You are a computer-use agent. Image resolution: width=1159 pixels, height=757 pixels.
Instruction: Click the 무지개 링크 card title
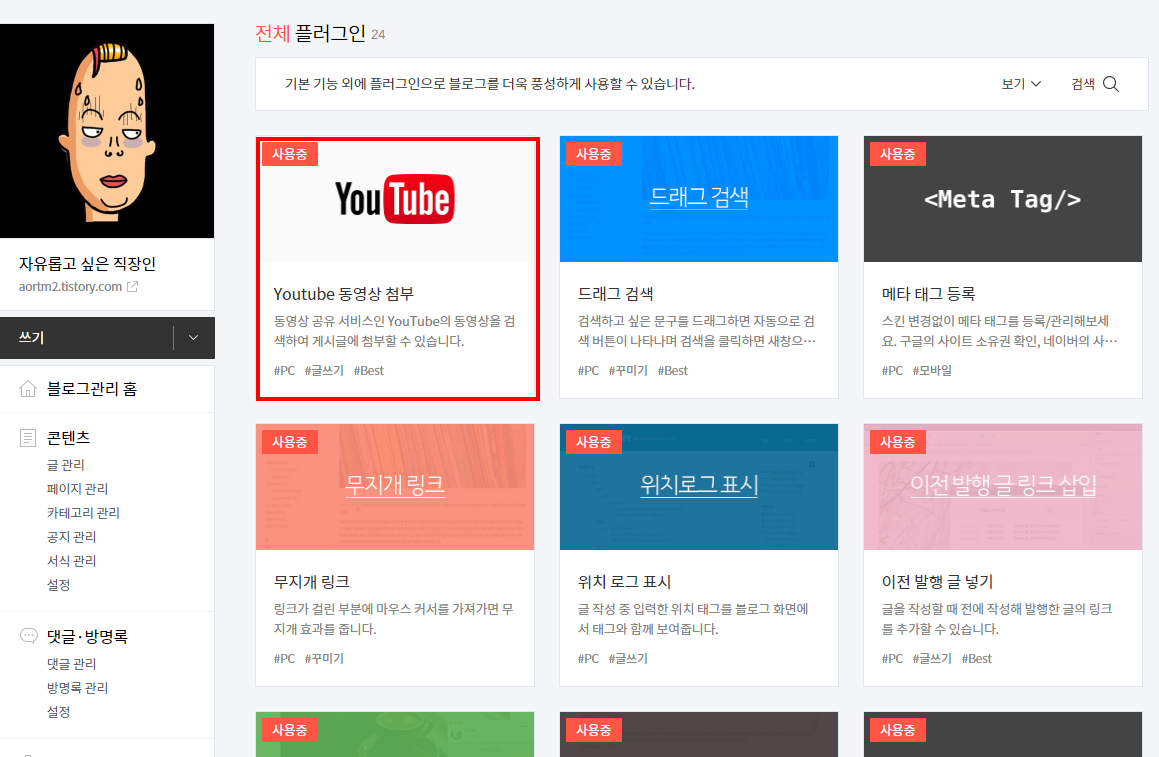pyautogui.click(x=312, y=583)
